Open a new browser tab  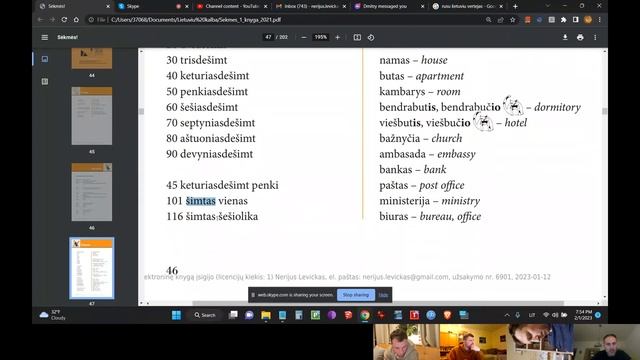click(515, 6)
